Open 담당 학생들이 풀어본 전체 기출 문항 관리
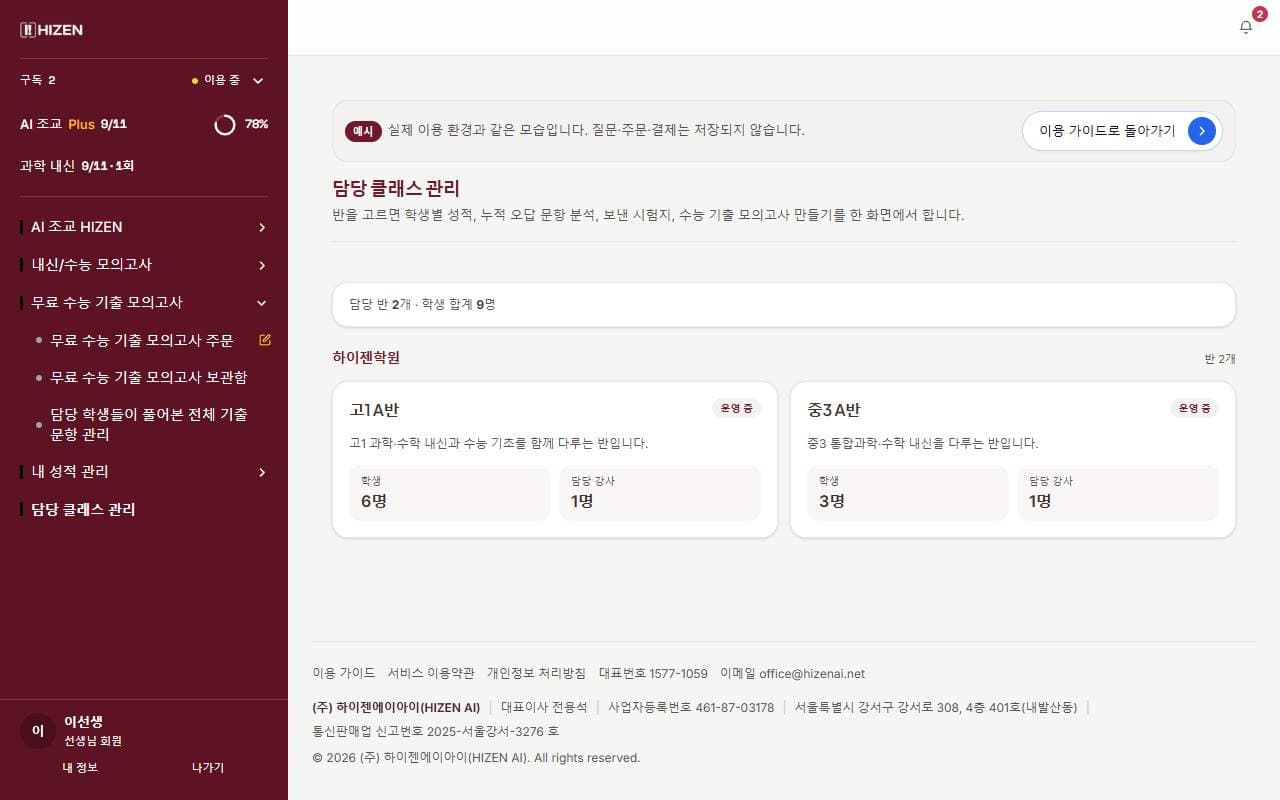The height and width of the screenshot is (800, 1280). point(149,424)
